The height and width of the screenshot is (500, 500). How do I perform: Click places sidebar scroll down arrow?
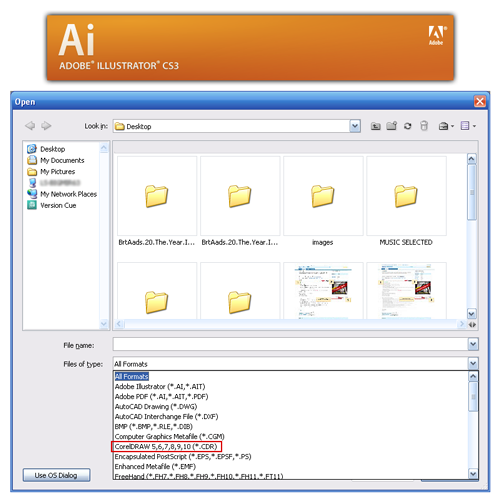pos(104,324)
